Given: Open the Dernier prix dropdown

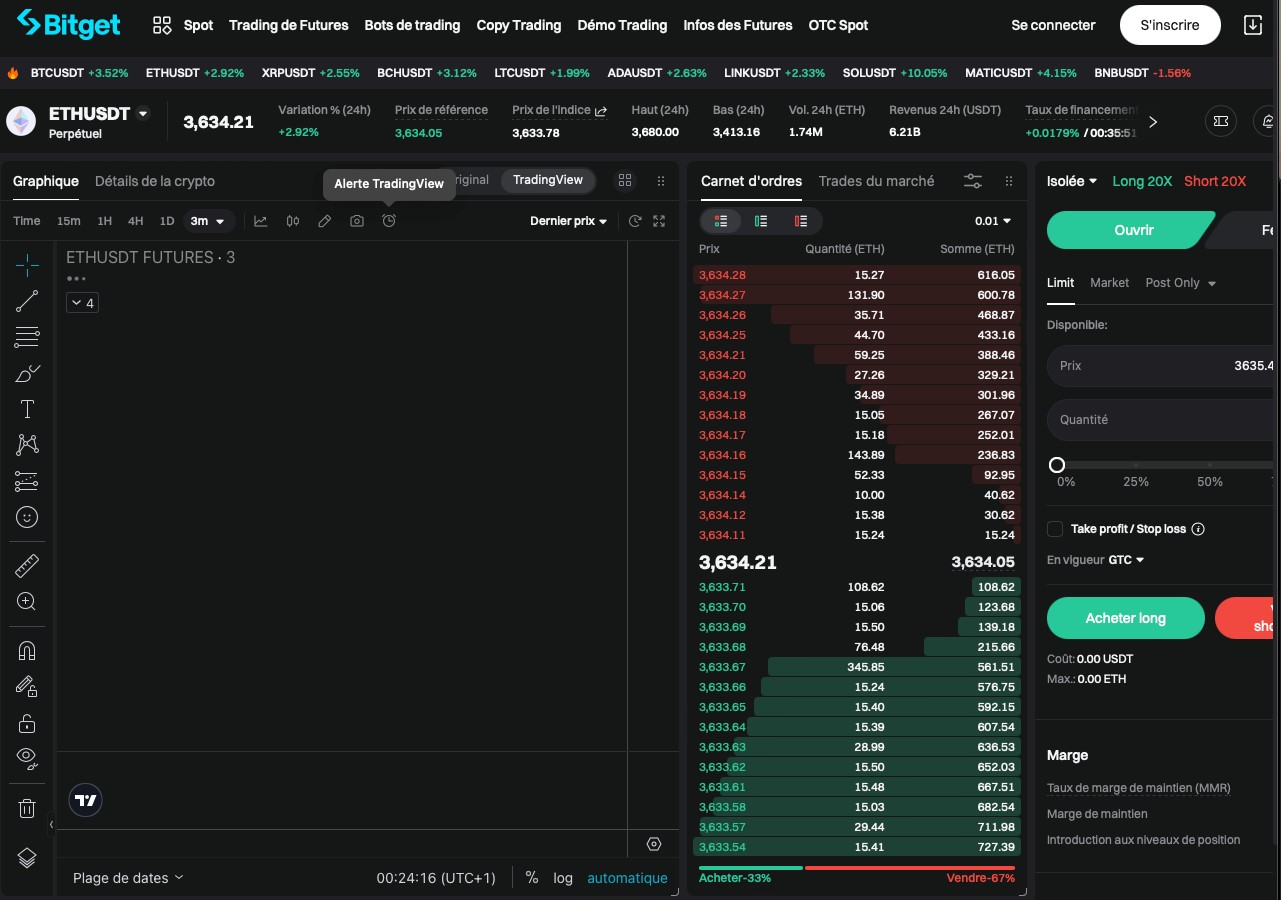Looking at the screenshot, I should [568, 221].
